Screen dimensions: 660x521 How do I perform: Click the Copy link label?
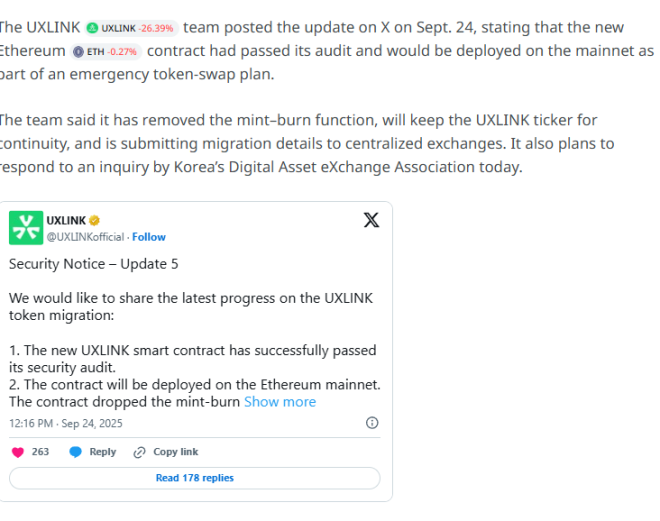(x=176, y=452)
